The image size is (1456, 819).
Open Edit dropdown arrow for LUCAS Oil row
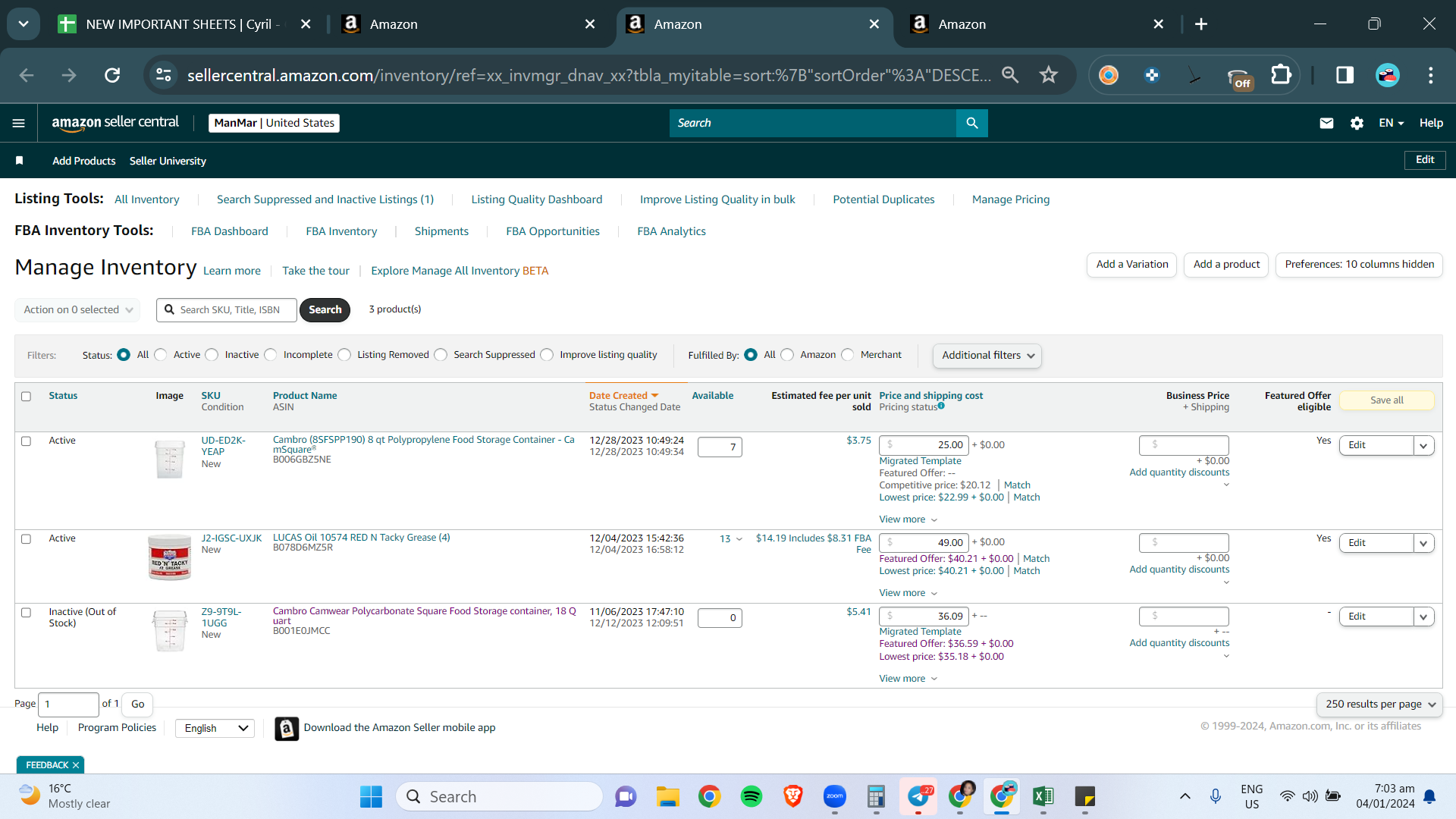coord(1423,543)
